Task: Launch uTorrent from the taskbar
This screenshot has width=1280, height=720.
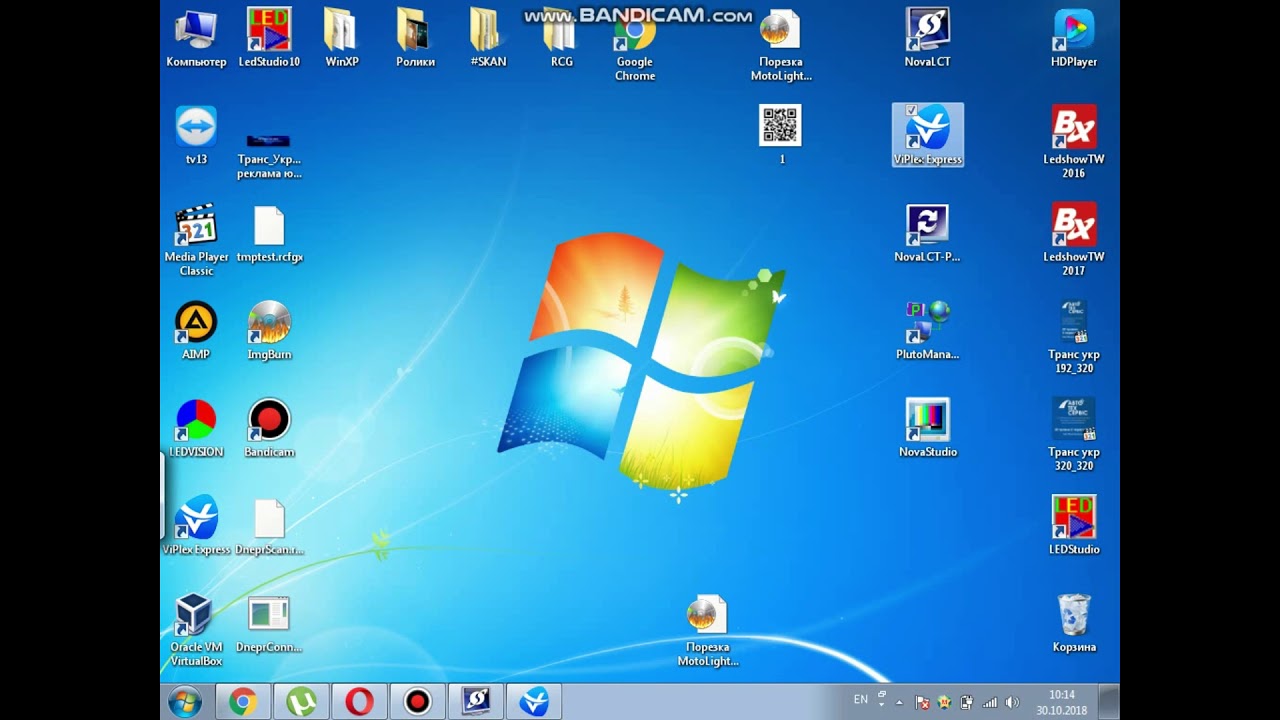Action: pyautogui.click(x=301, y=702)
